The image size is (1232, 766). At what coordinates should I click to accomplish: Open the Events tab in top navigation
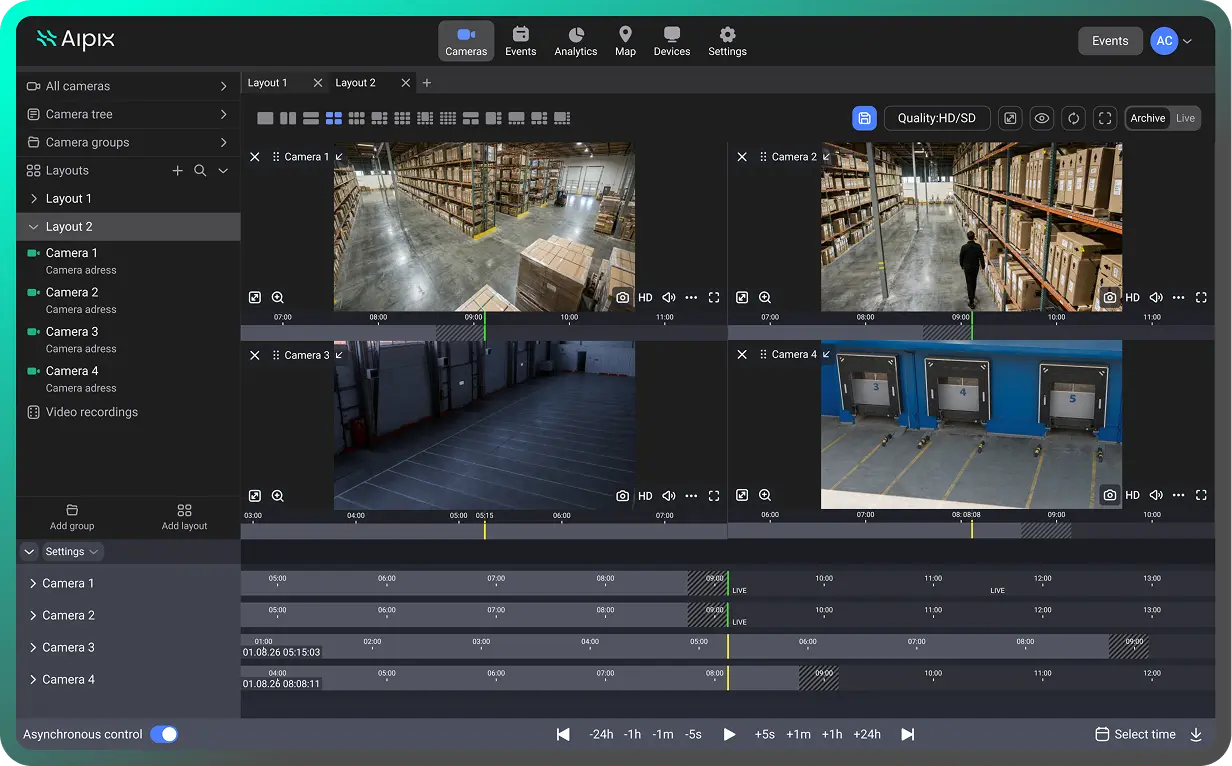point(520,41)
